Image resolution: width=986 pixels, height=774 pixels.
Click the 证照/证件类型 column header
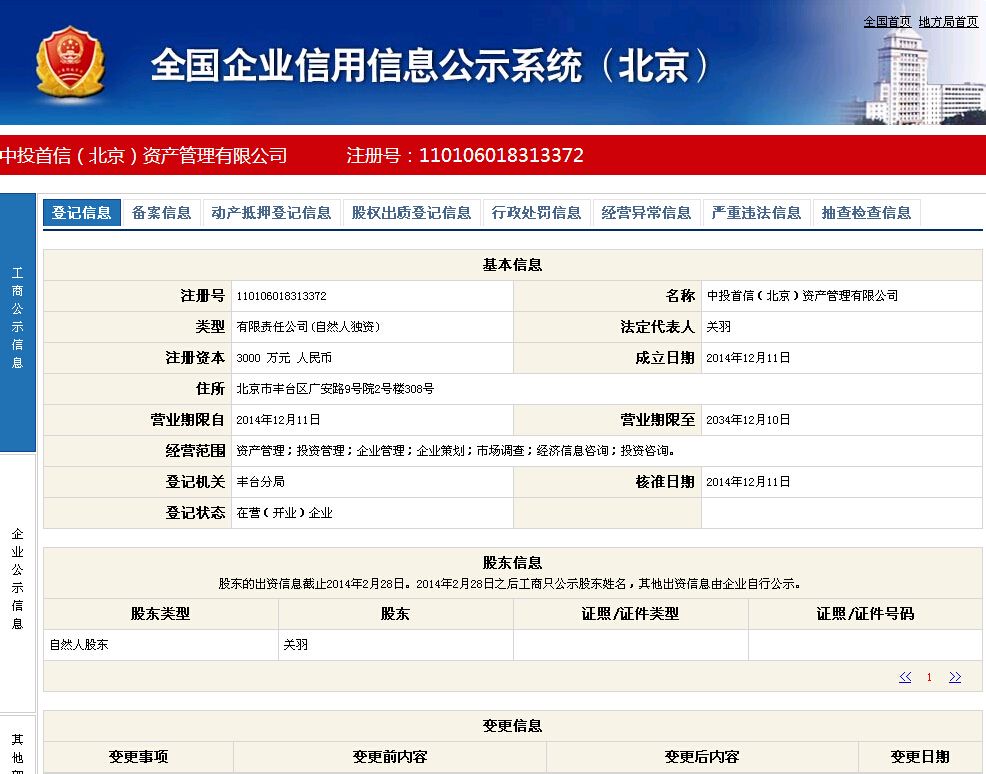tap(630, 614)
